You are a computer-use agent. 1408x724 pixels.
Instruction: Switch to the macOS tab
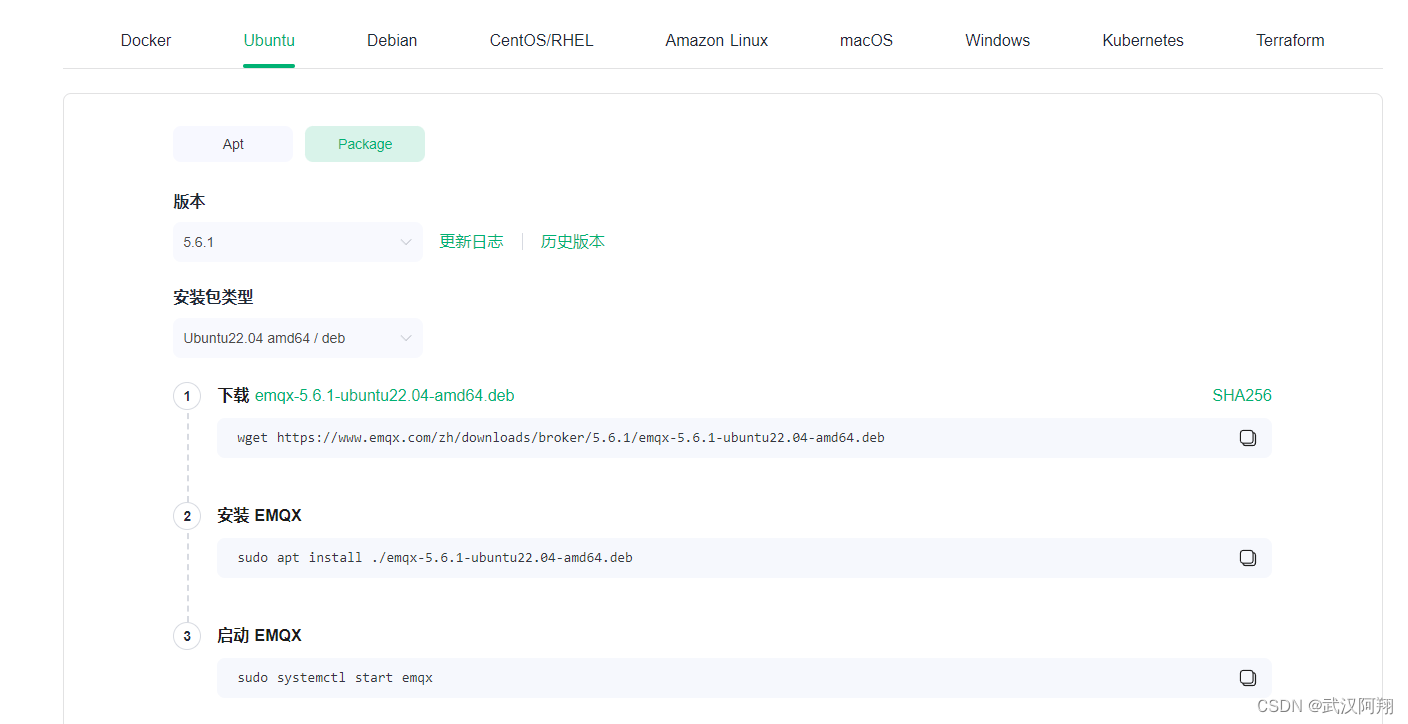click(866, 41)
